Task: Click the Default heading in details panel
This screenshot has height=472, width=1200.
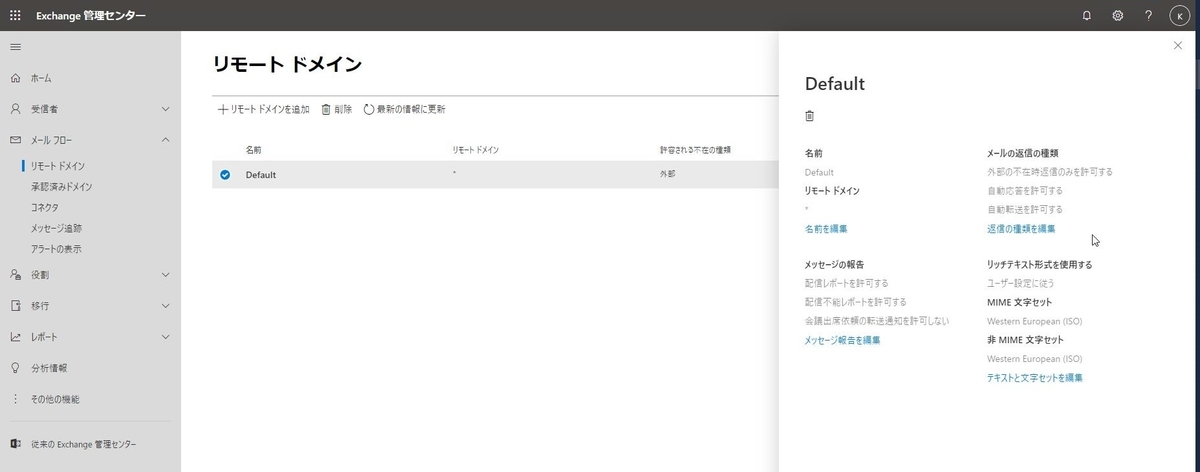Action: pyautogui.click(x=835, y=84)
